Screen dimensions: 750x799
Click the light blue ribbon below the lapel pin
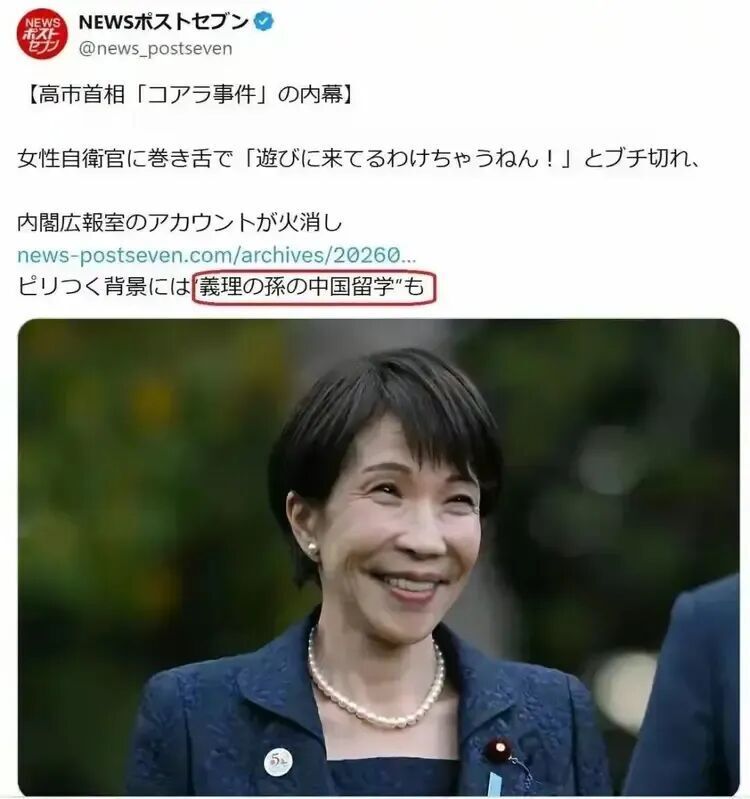(x=493, y=784)
